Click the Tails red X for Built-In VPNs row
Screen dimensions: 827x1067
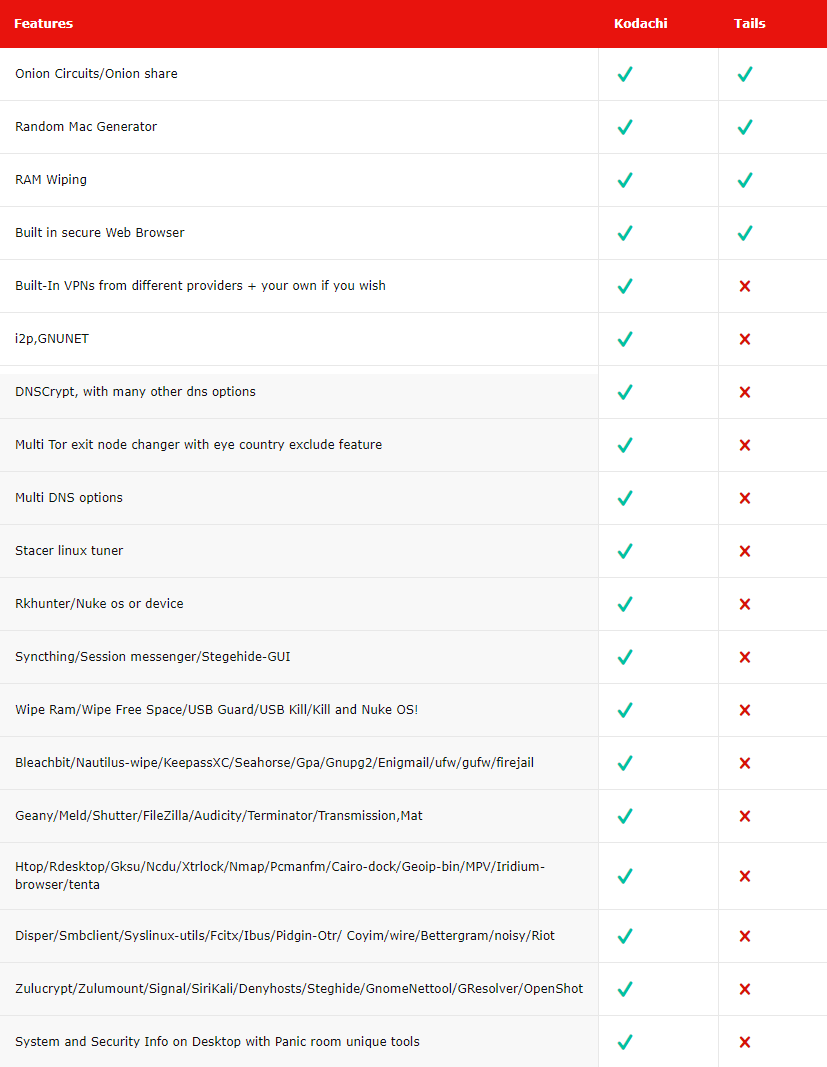[745, 286]
